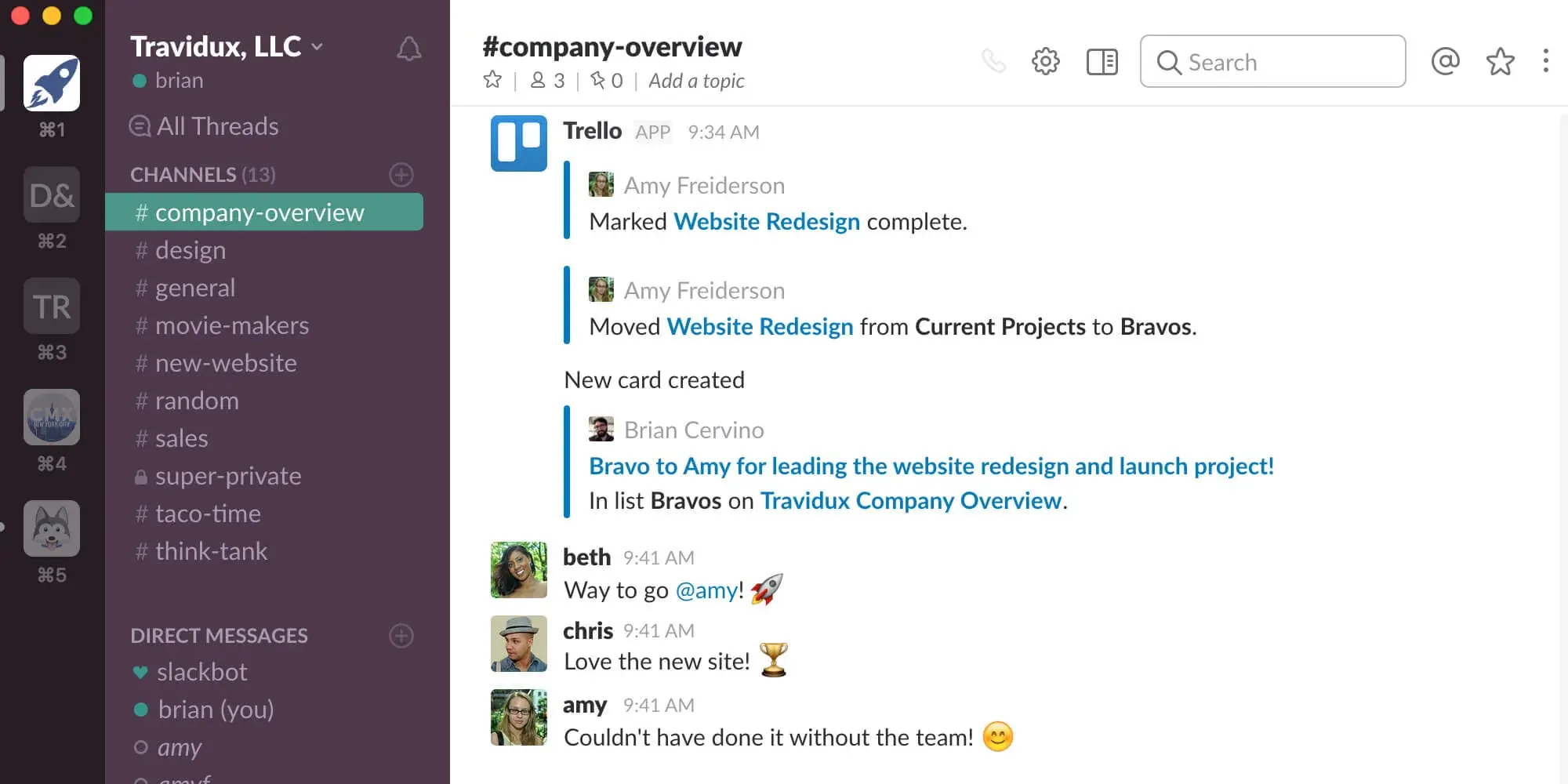Viewport: 1568px width, 784px height.
Task: View All Threads
Action: pyautogui.click(x=217, y=125)
